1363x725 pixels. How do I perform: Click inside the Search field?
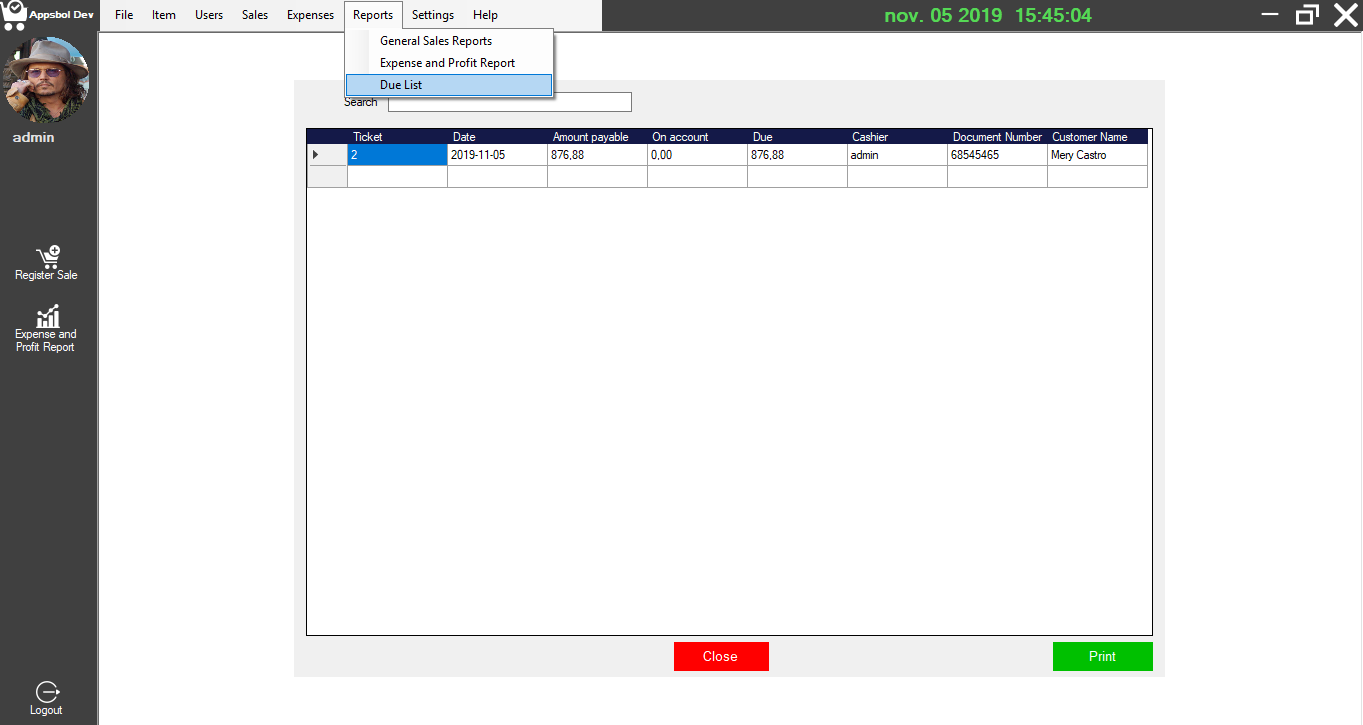coord(509,101)
